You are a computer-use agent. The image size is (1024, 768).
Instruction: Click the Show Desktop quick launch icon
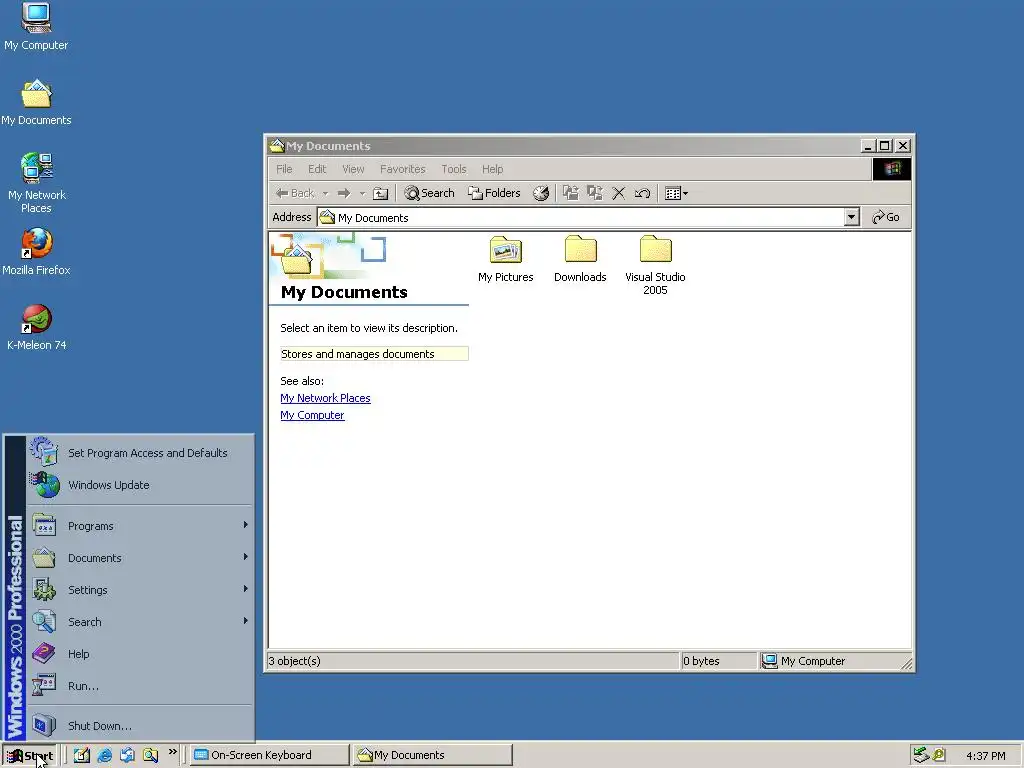pos(82,755)
